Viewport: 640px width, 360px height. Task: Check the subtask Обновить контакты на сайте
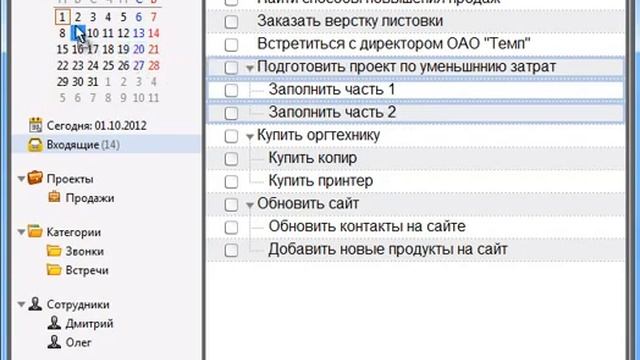pos(231,227)
